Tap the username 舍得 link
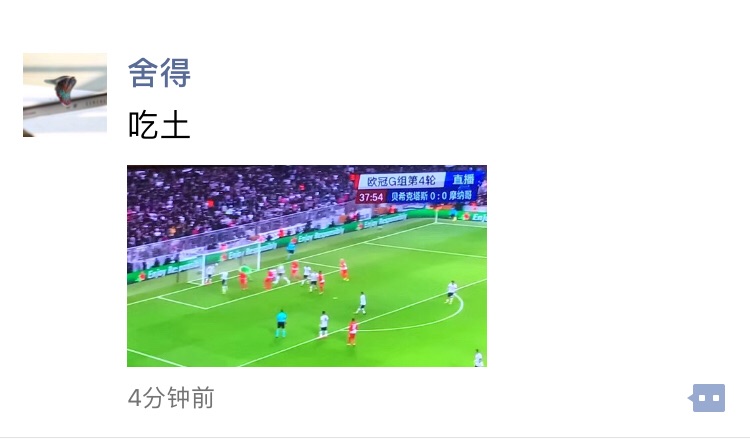 [159, 73]
